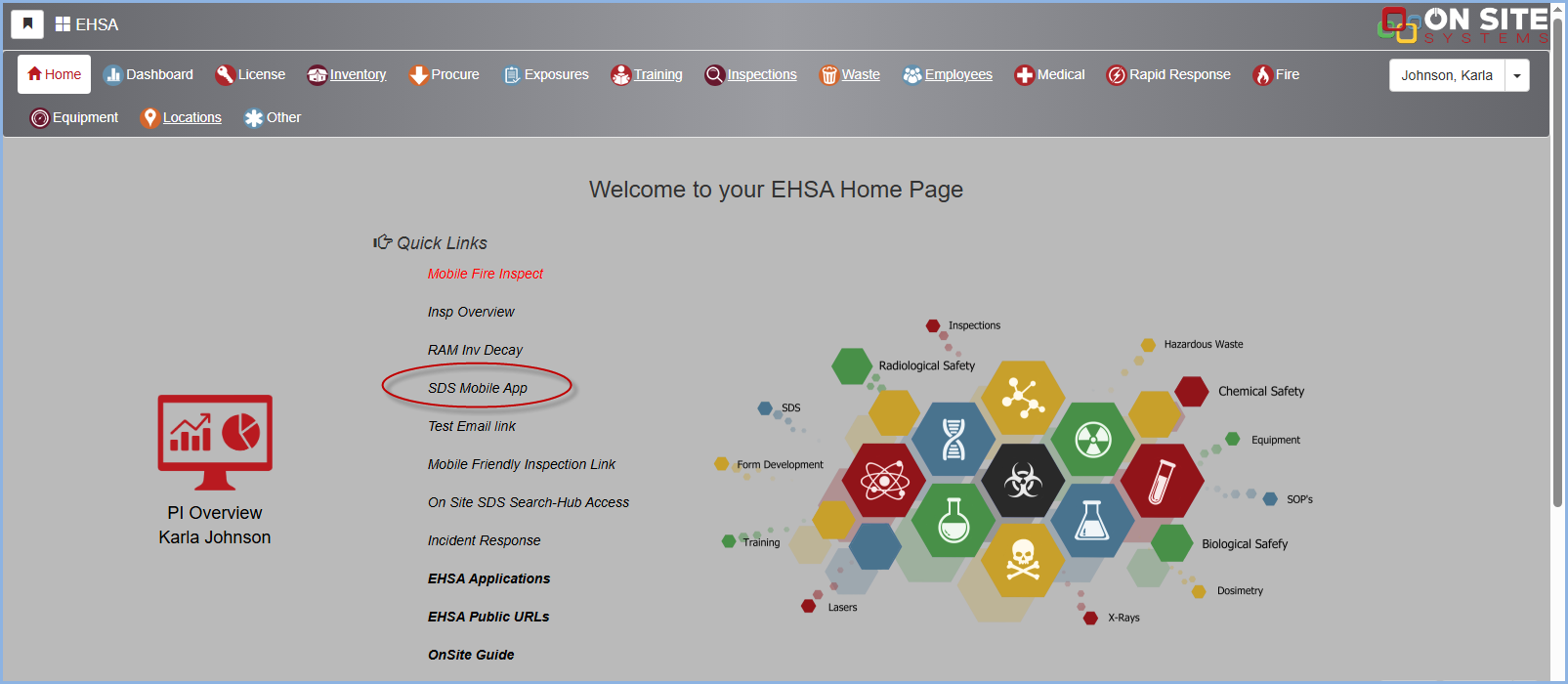Click the yellow skull and crossbones hexagon
Image resolution: width=1568 pixels, height=684 pixels.
[x=1022, y=560]
